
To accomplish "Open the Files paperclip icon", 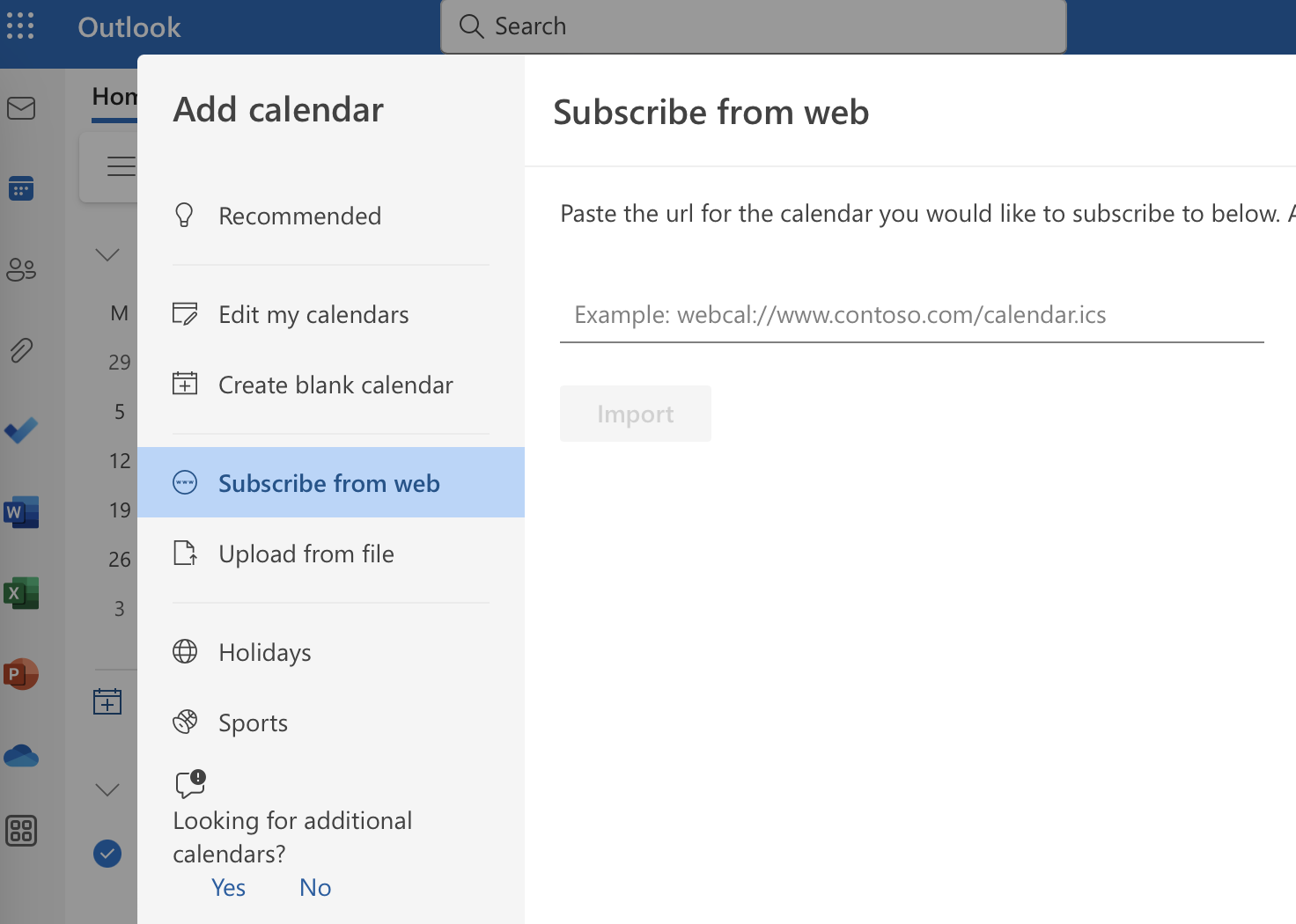I will click(x=21, y=350).
